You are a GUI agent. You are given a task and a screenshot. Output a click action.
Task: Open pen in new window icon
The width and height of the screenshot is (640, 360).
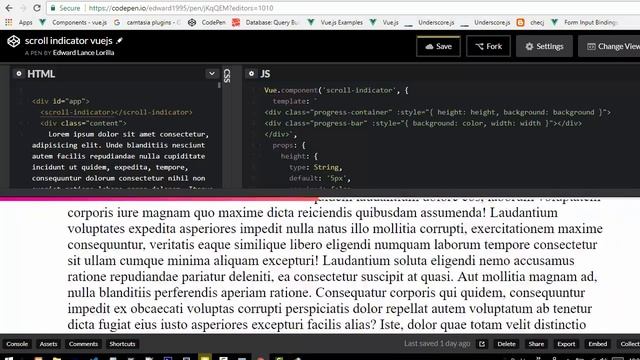coord(482,344)
